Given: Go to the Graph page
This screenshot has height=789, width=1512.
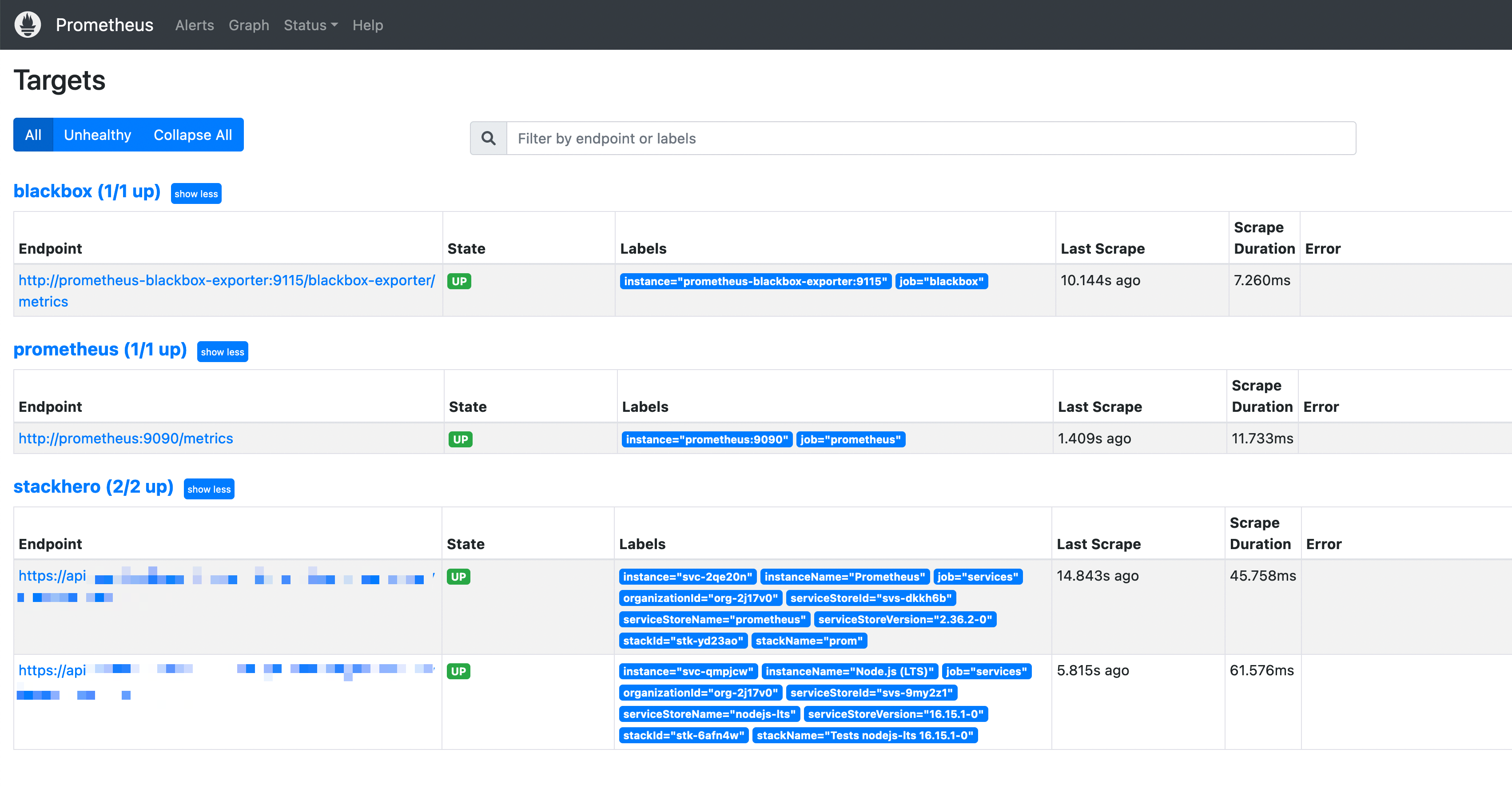Looking at the screenshot, I should 248,25.
